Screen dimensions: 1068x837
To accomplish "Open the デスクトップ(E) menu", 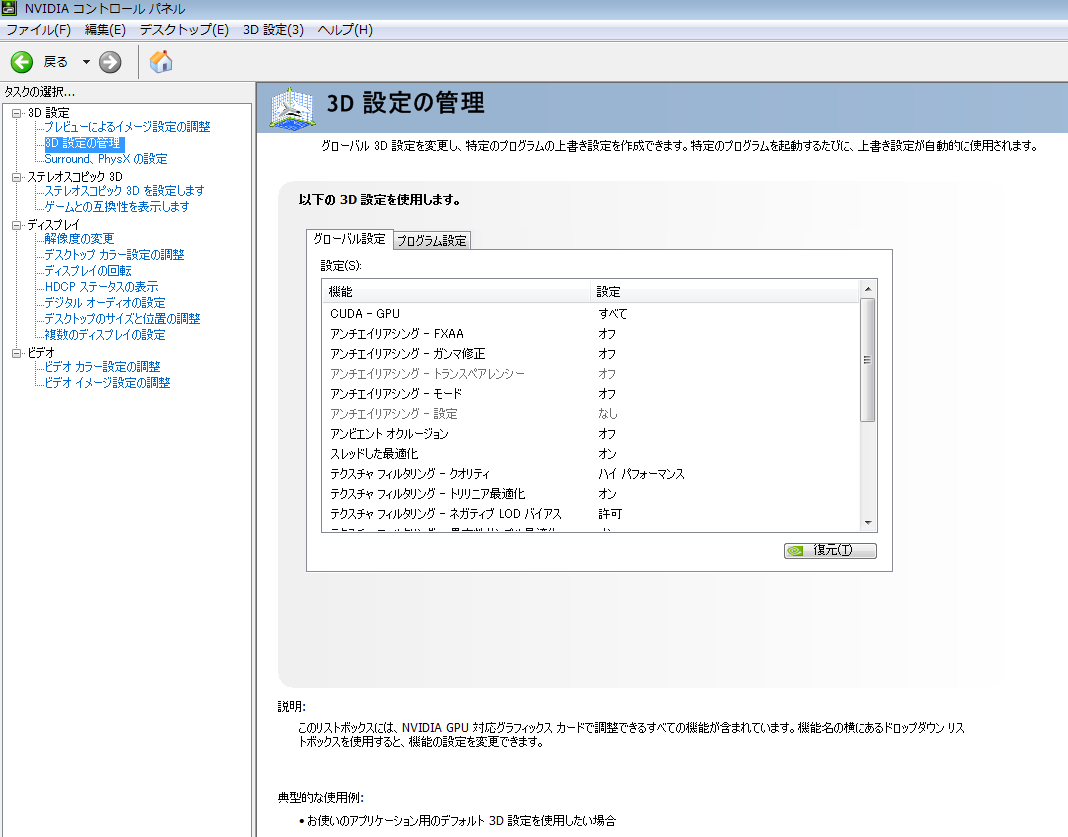I will pyautogui.click(x=184, y=30).
